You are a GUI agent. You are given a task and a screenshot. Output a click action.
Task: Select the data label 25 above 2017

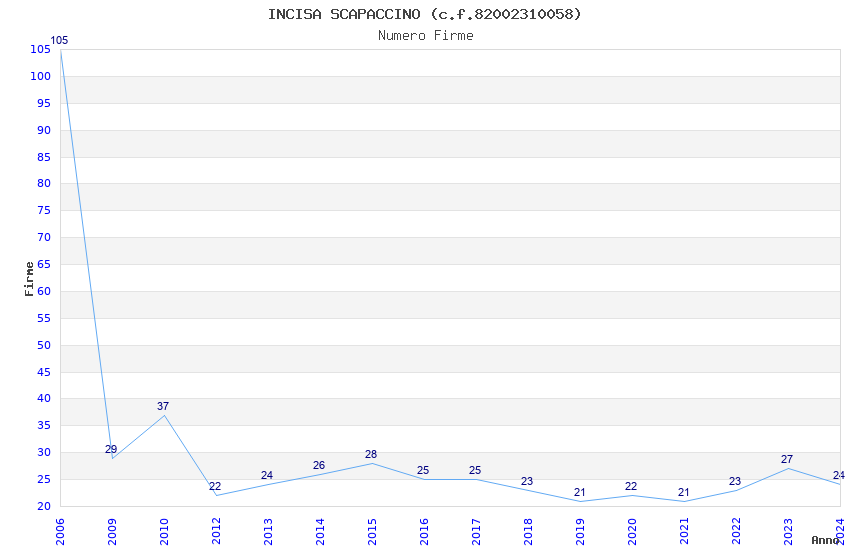point(475,470)
